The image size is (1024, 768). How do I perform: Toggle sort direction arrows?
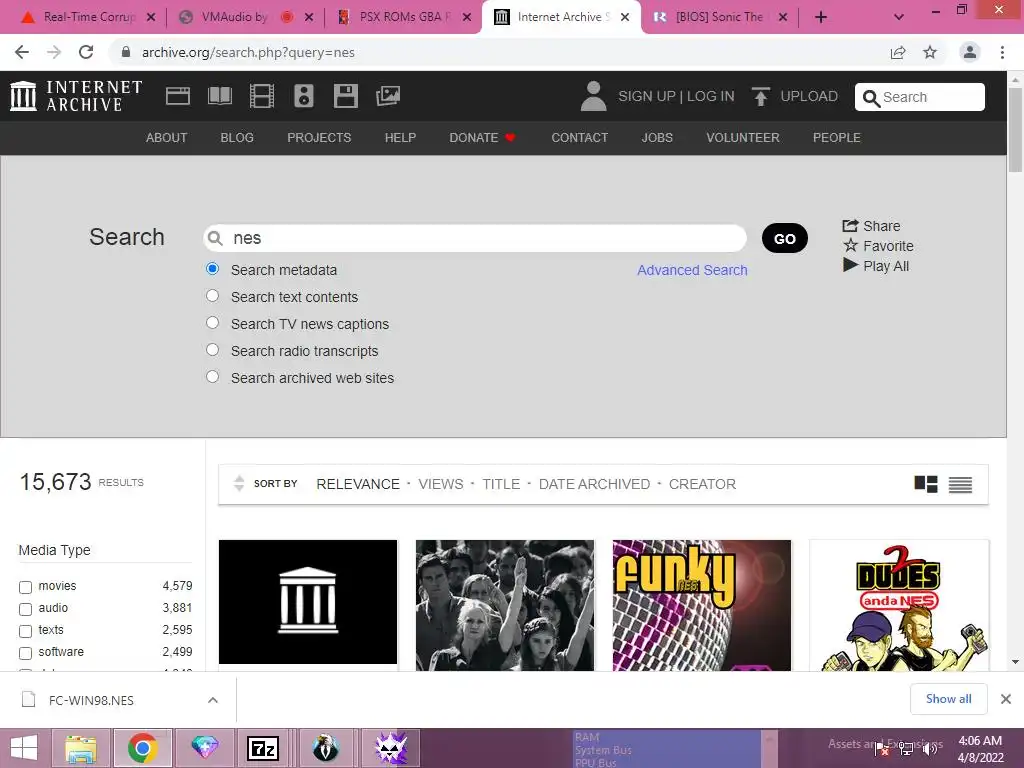tap(239, 483)
